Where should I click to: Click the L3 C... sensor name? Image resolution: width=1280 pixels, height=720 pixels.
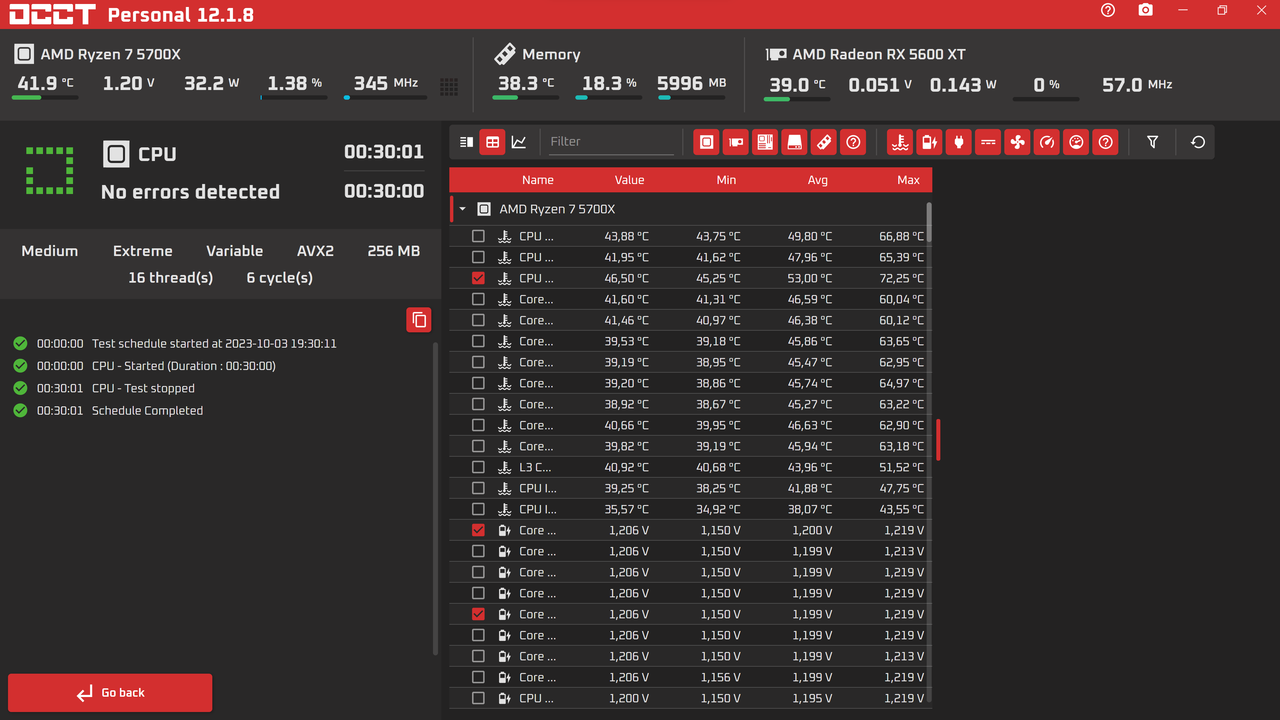(x=535, y=467)
